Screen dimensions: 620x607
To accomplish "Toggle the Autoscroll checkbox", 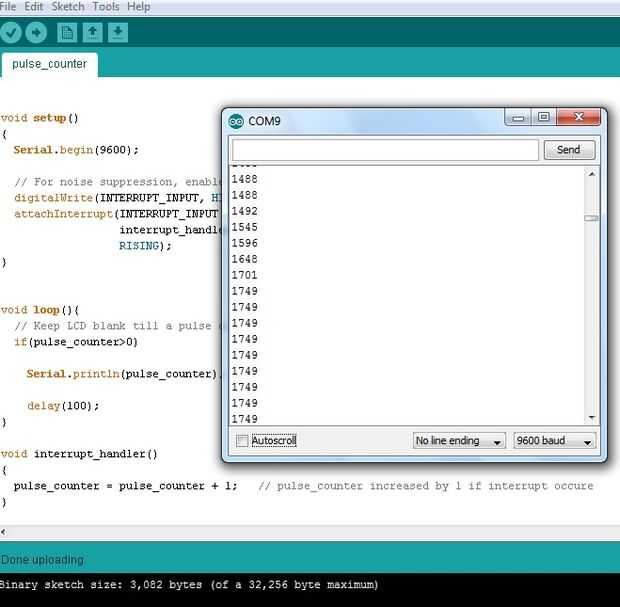I will 242,441.
